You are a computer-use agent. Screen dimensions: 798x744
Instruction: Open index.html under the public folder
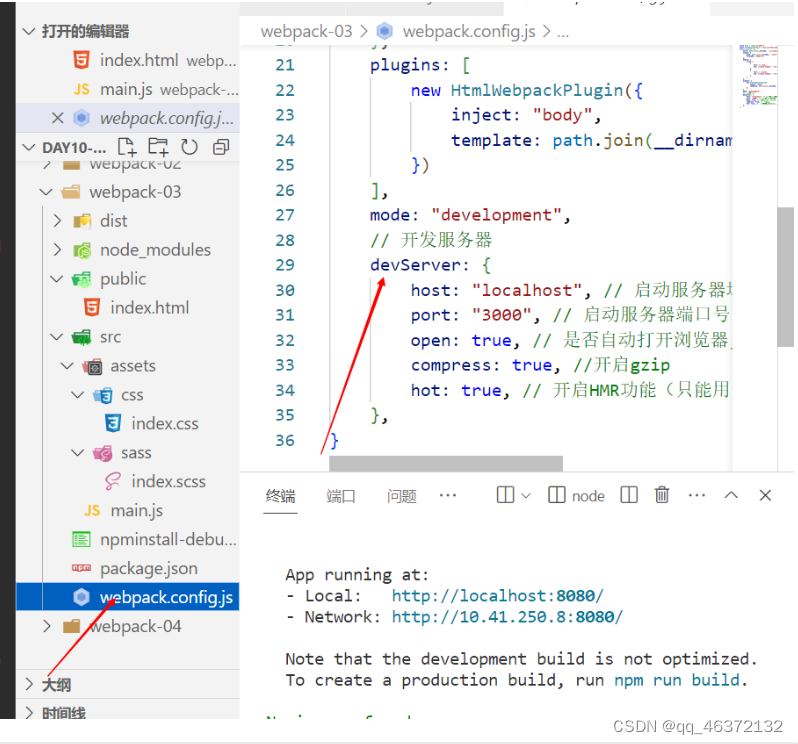tap(150, 308)
